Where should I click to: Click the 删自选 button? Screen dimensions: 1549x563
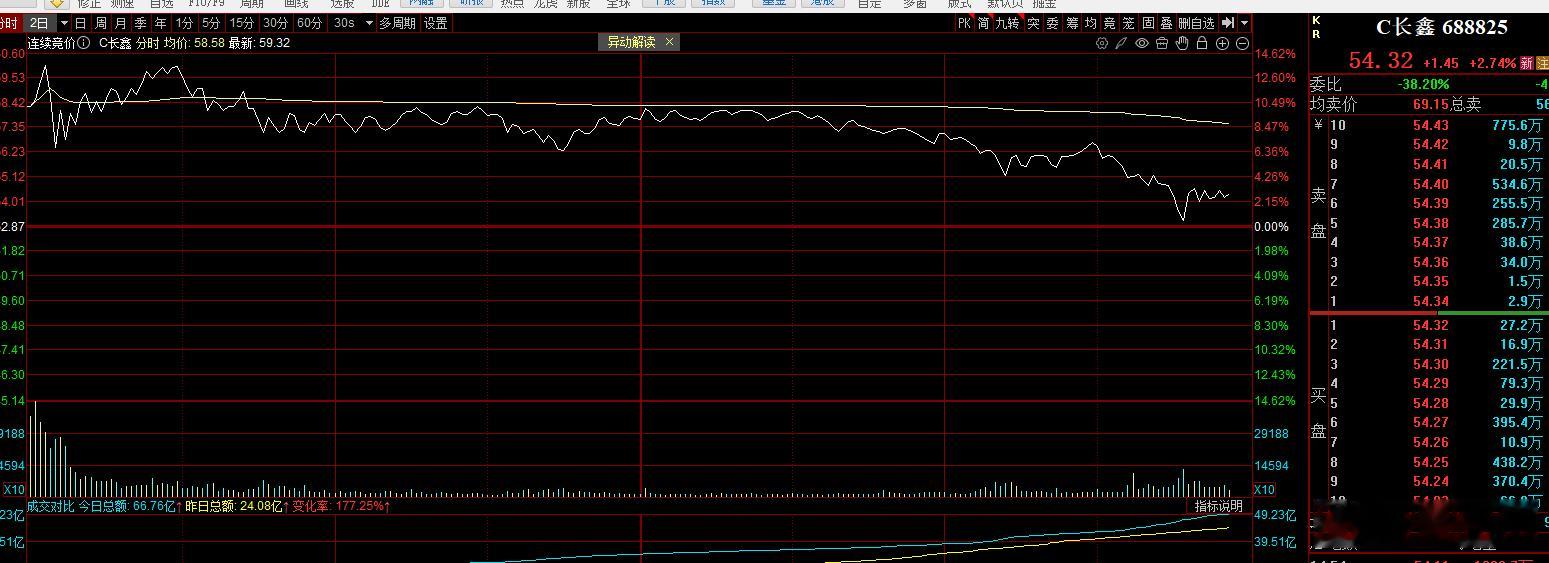(x=1196, y=23)
